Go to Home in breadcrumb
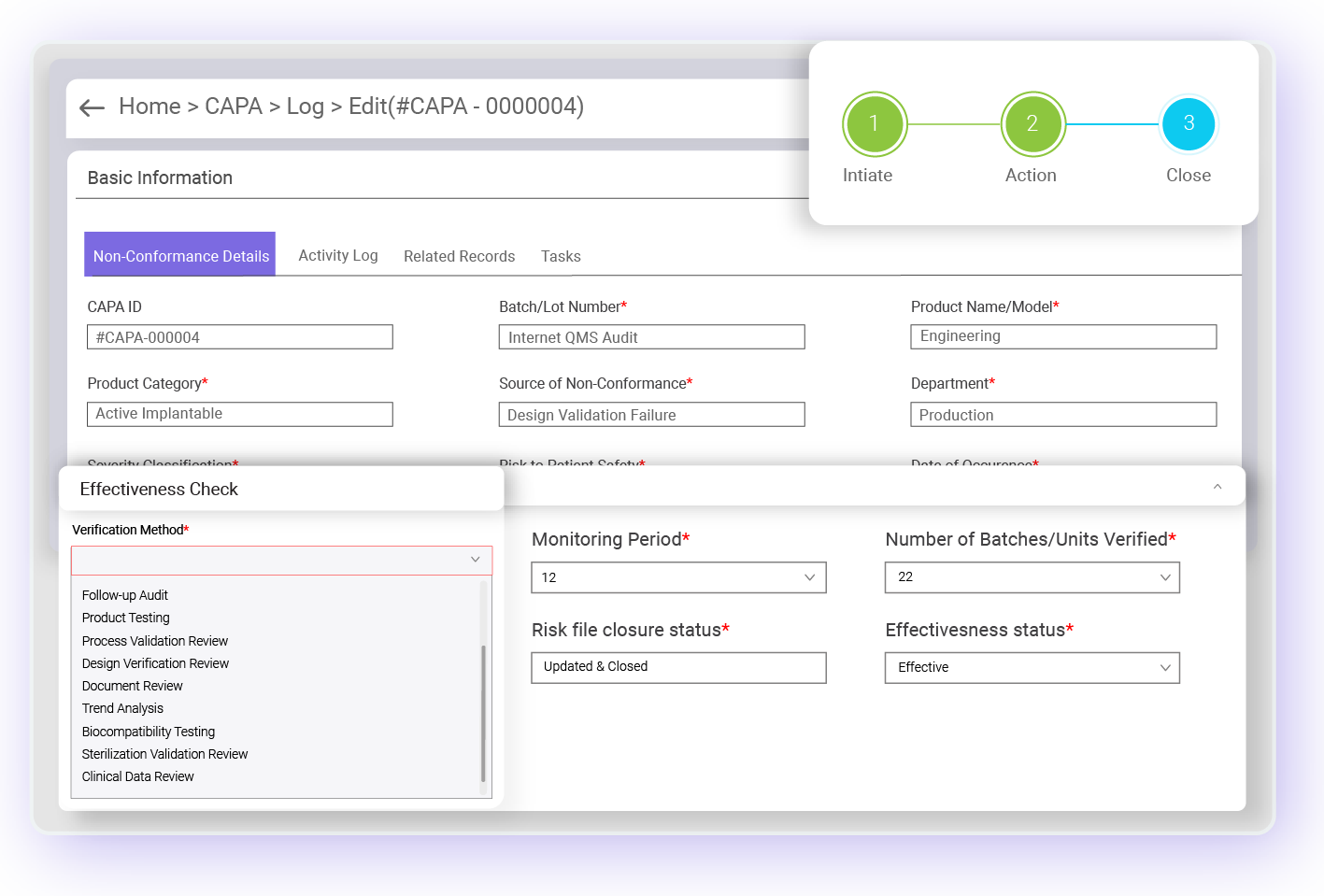 (149, 107)
